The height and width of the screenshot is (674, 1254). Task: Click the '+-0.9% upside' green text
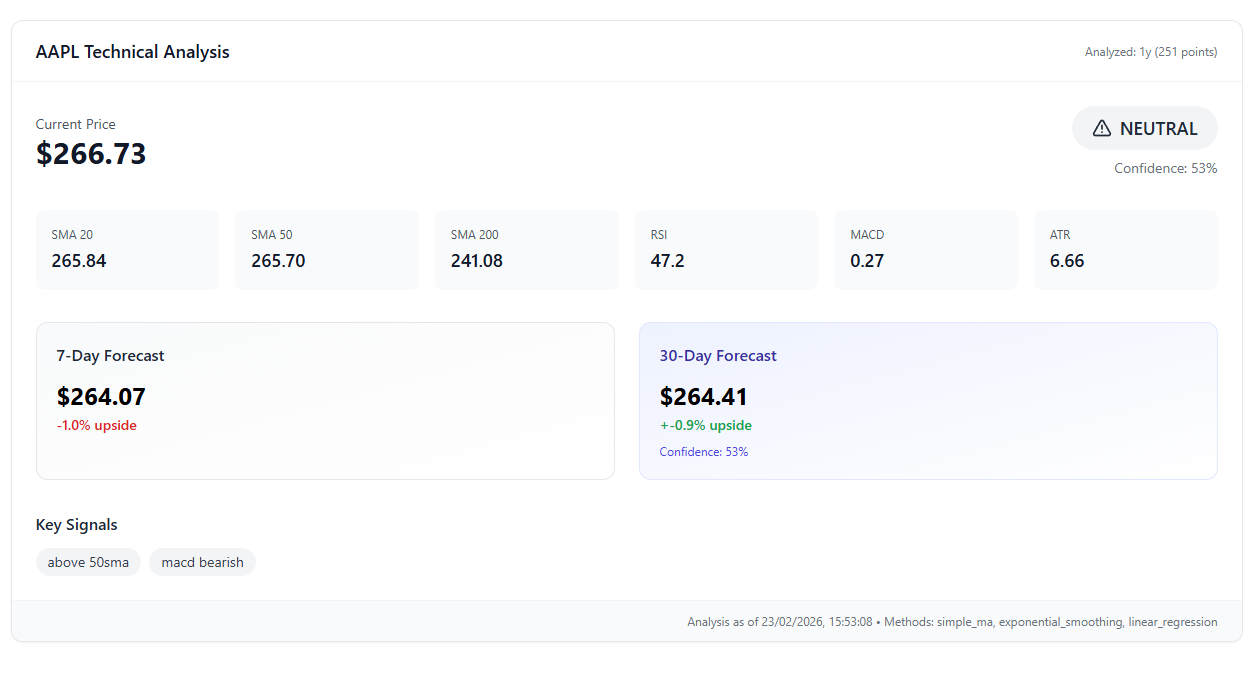pos(706,425)
